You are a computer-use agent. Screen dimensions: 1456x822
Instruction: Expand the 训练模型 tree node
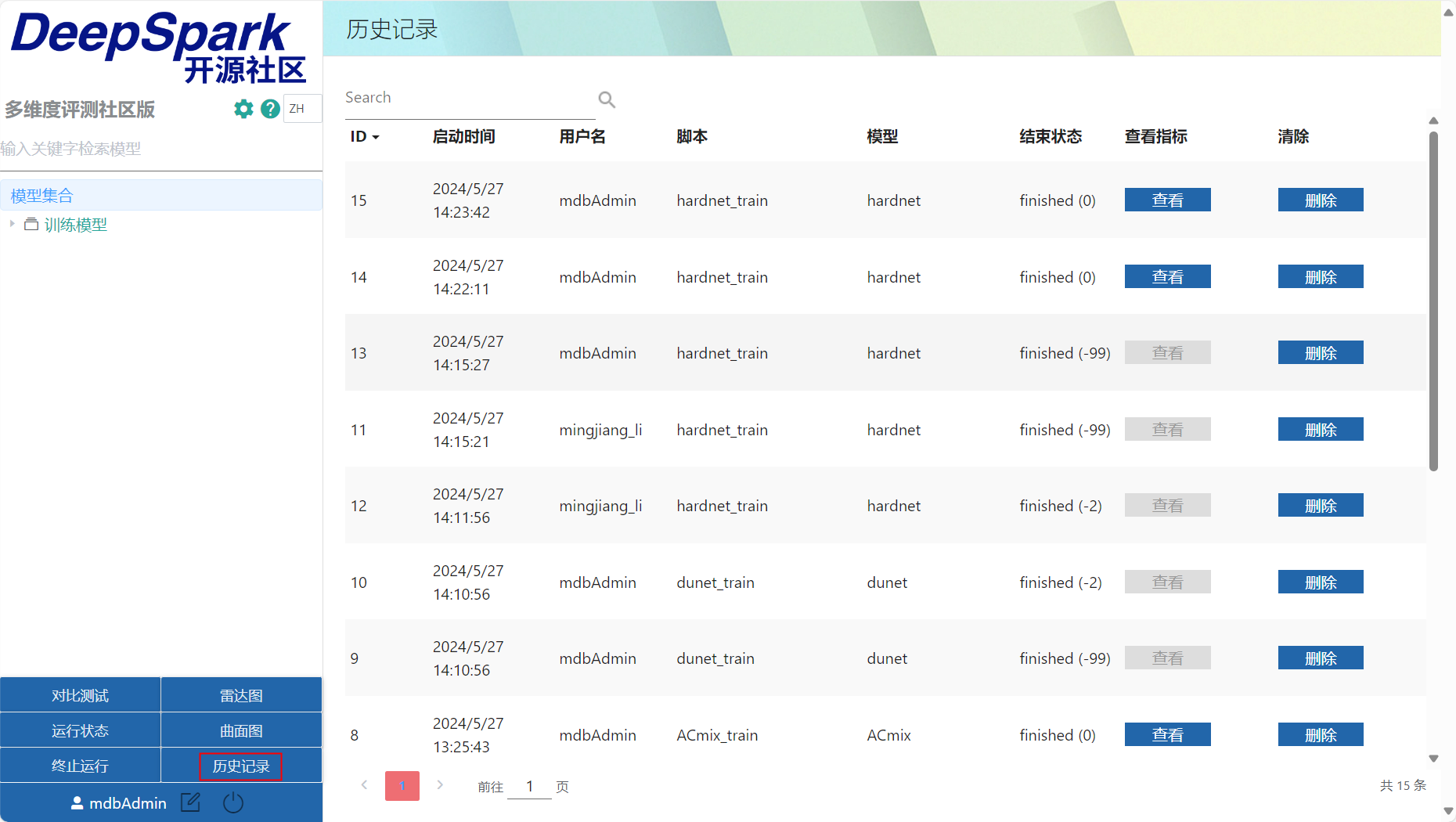click(12, 225)
